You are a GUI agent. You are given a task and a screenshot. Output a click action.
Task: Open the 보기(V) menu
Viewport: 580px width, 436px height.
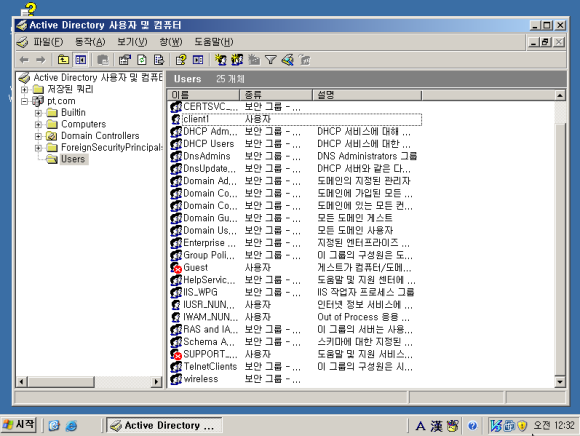[x=132, y=42]
